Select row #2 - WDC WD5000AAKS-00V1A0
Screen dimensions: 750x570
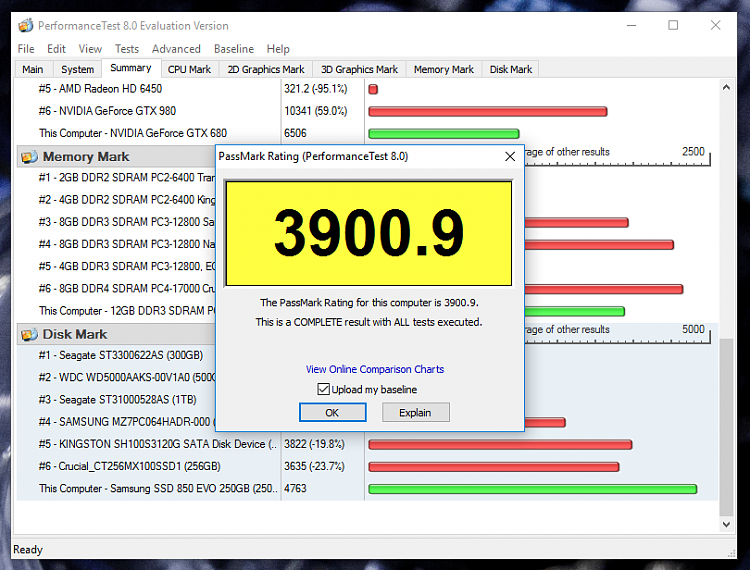pyautogui.click(x=116, y=377)
